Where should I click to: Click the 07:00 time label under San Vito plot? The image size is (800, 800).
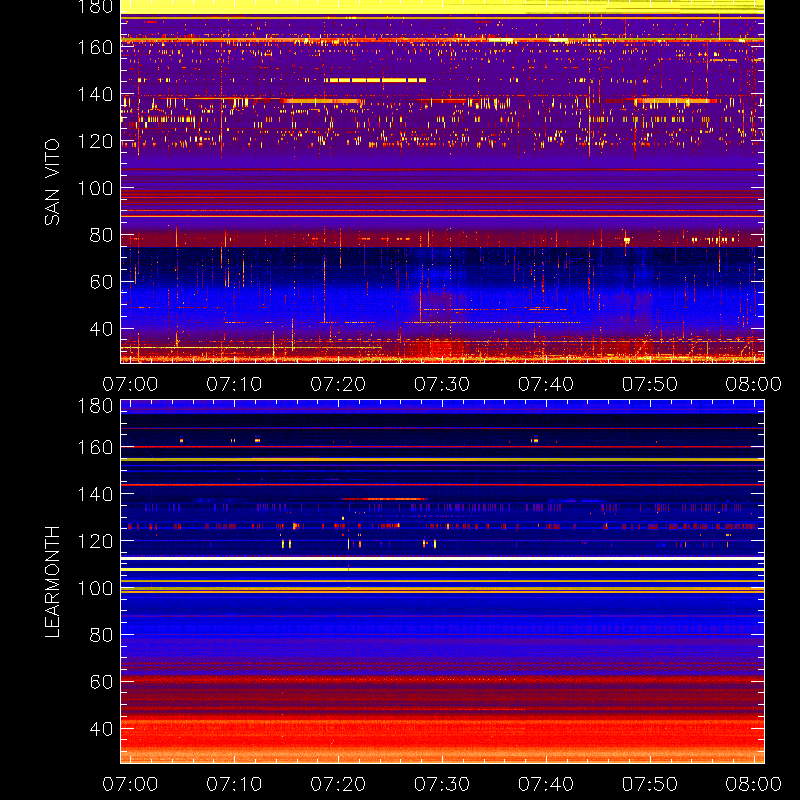click(130, 384)
